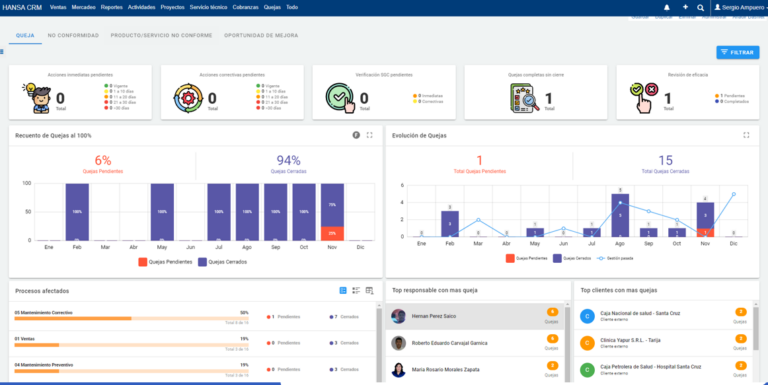Toggle Quejas Pendientes legend in Recuento chart
This screenshot has height=385, width=768.
165,262
